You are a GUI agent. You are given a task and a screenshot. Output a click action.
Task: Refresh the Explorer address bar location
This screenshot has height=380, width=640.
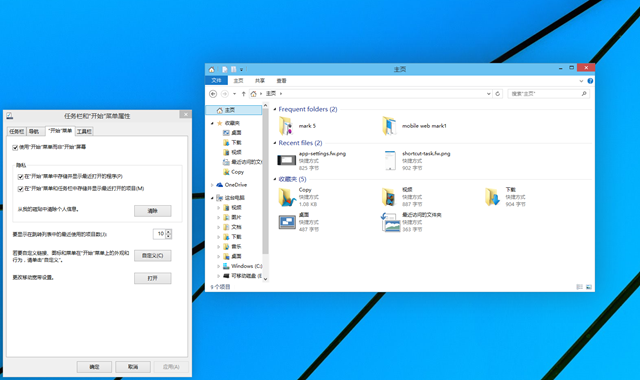click(498, 94)
